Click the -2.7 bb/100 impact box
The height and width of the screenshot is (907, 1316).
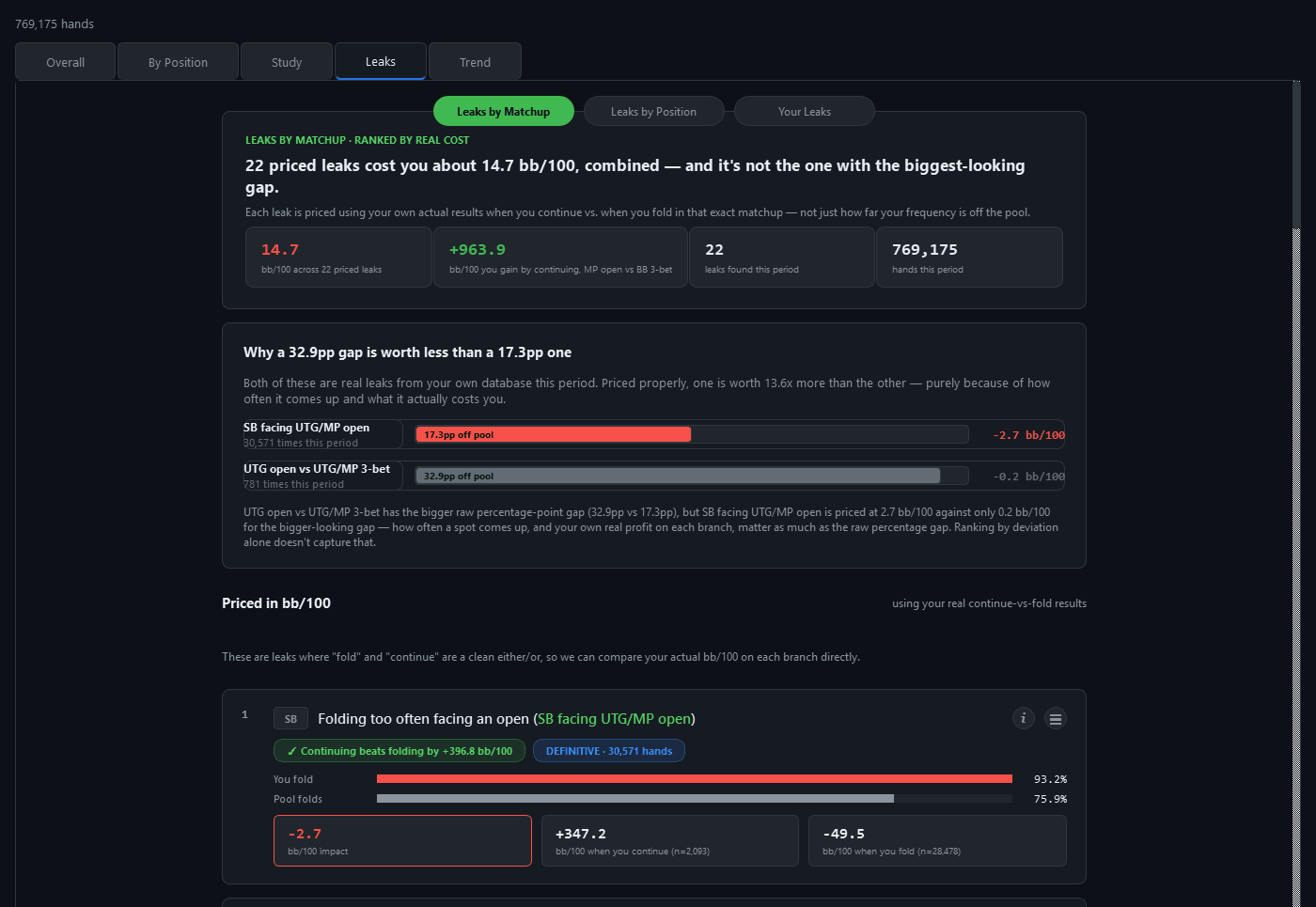tap(402, 840)
